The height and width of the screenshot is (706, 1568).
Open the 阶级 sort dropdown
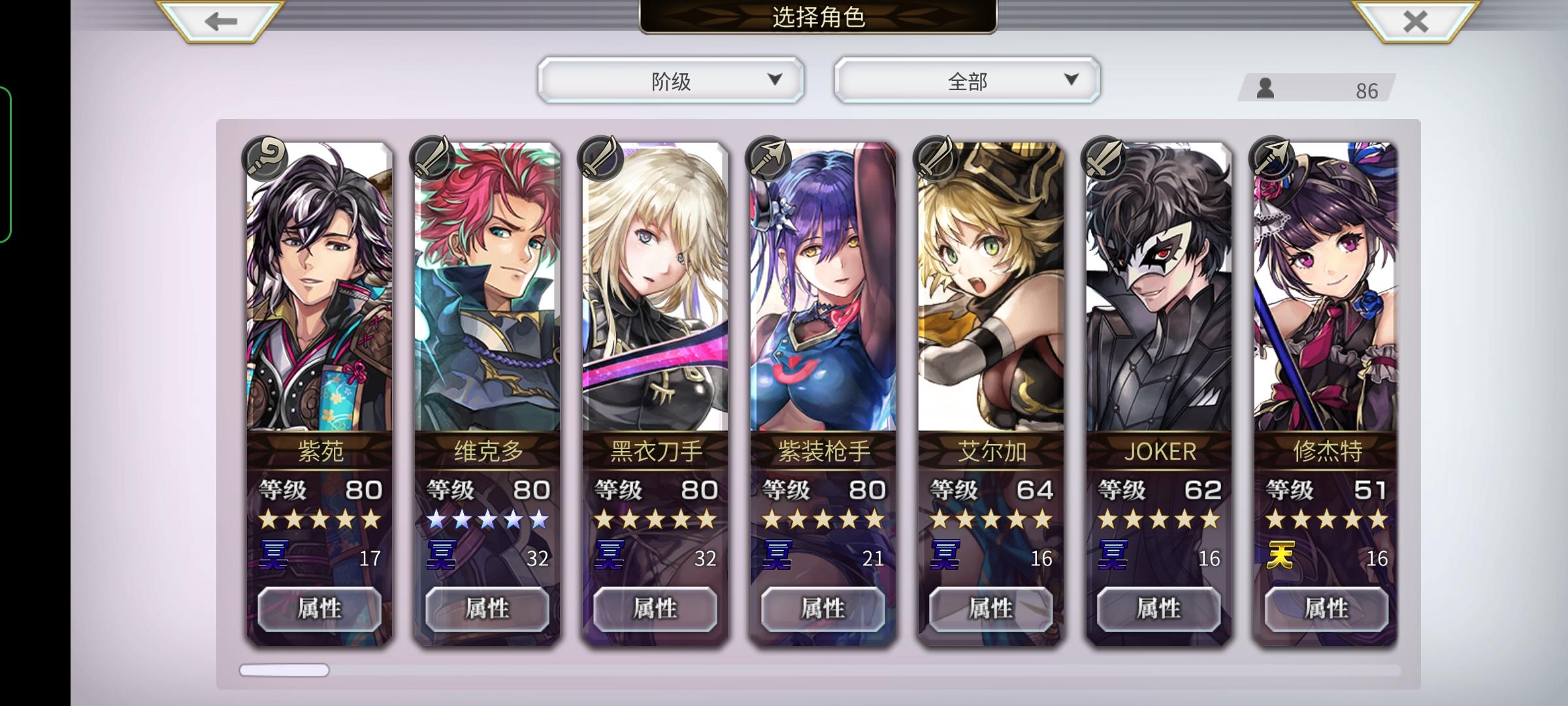tap(671, 80)
